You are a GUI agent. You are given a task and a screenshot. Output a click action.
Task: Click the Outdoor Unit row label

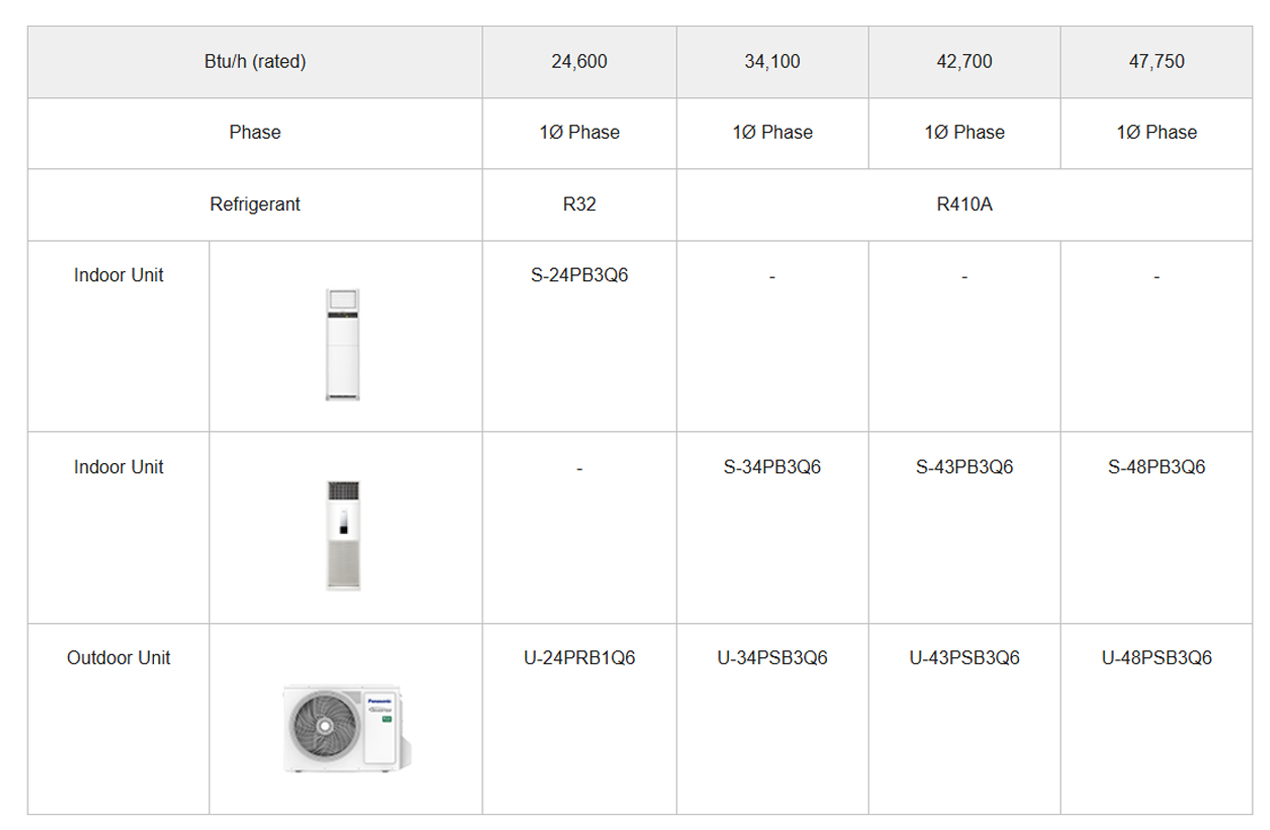coord(119,658)
